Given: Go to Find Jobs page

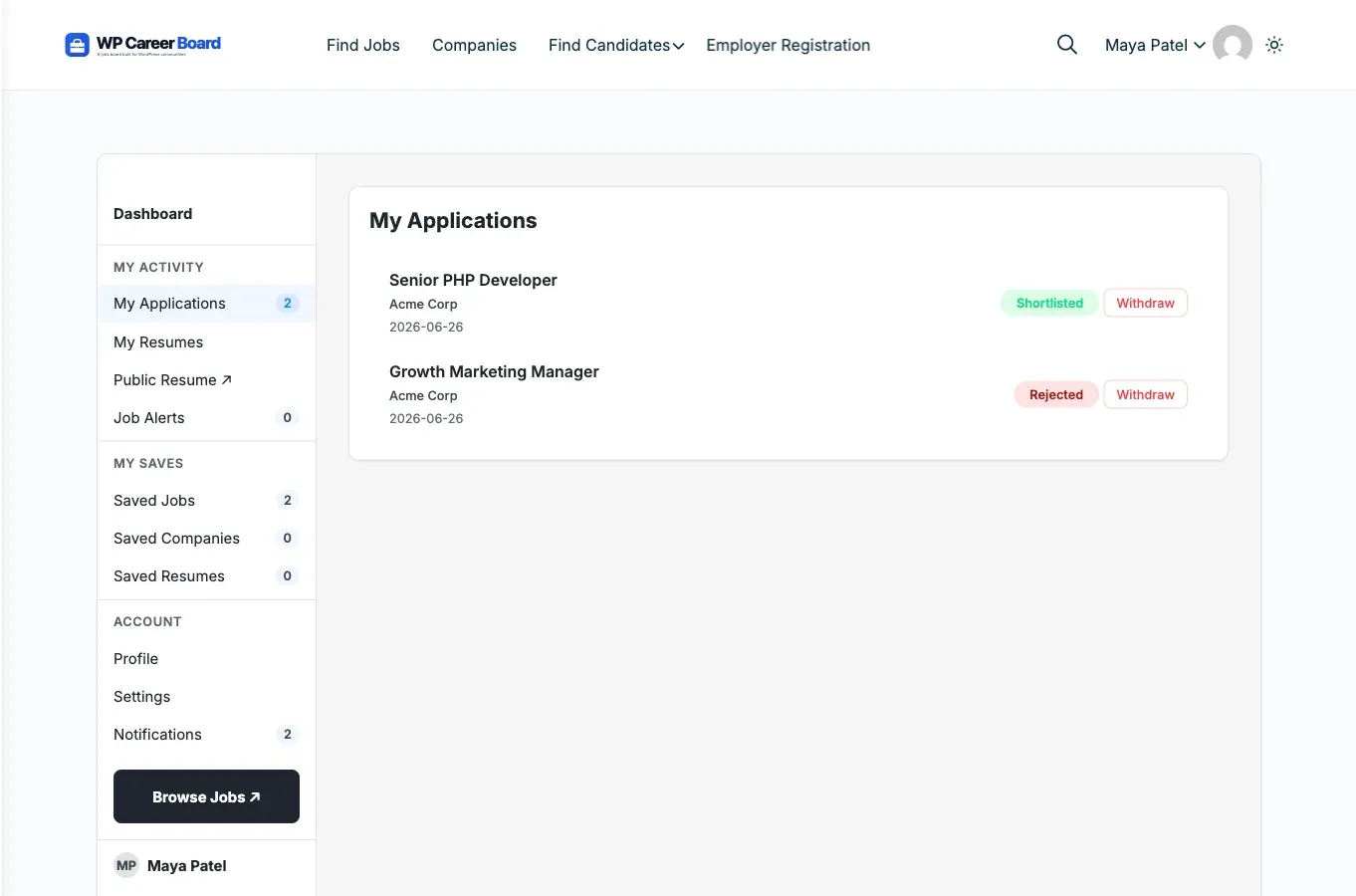Looking at the screenshot, I should (x=363, y=45).
